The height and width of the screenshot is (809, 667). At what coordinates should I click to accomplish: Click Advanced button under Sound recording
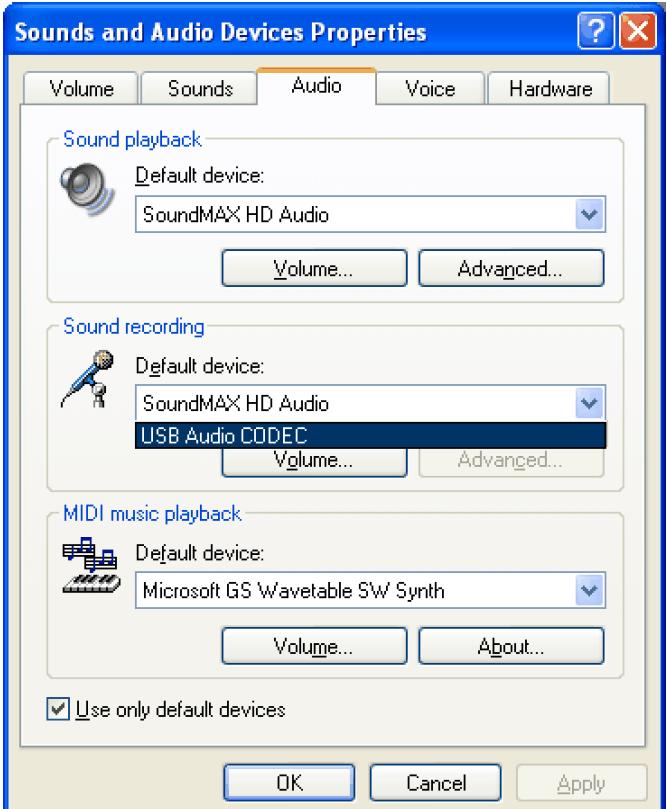coord(511,461)
